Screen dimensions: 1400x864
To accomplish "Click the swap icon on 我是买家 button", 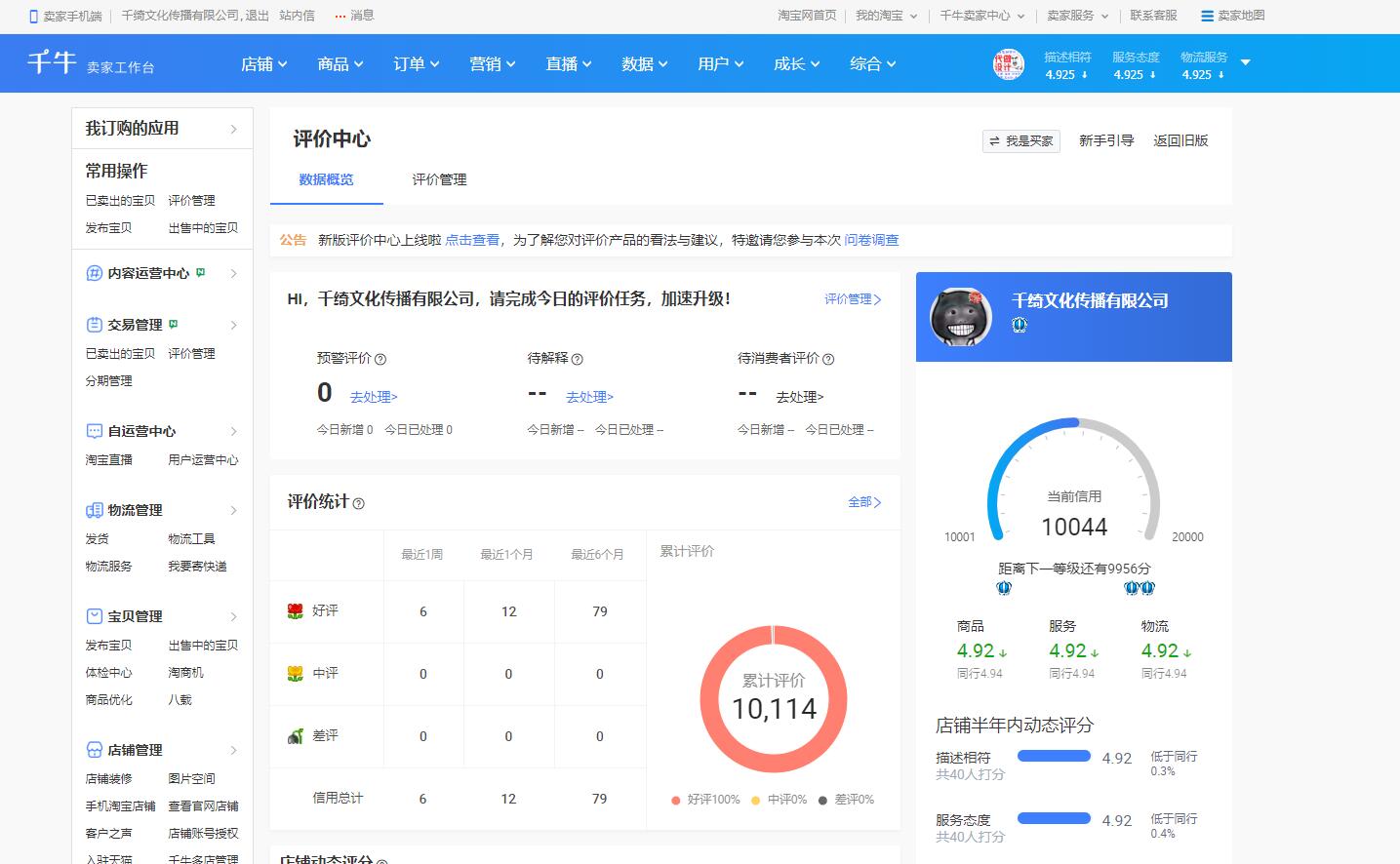I will (994, 141).
